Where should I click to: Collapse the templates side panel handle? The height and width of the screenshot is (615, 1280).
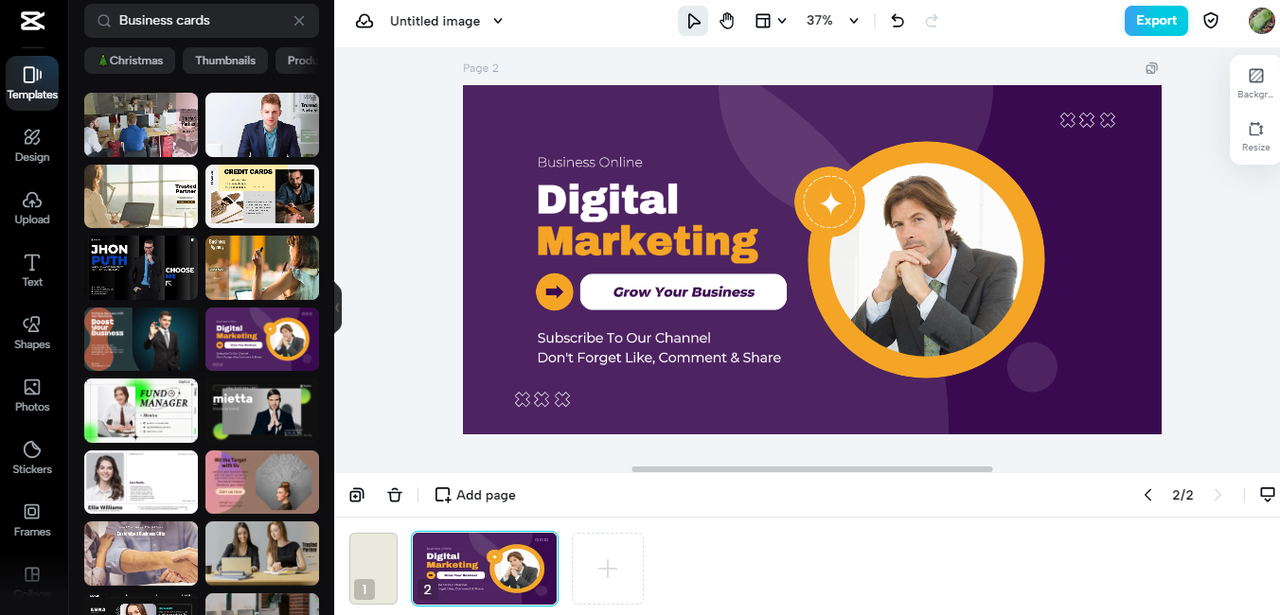coord(338,307)
